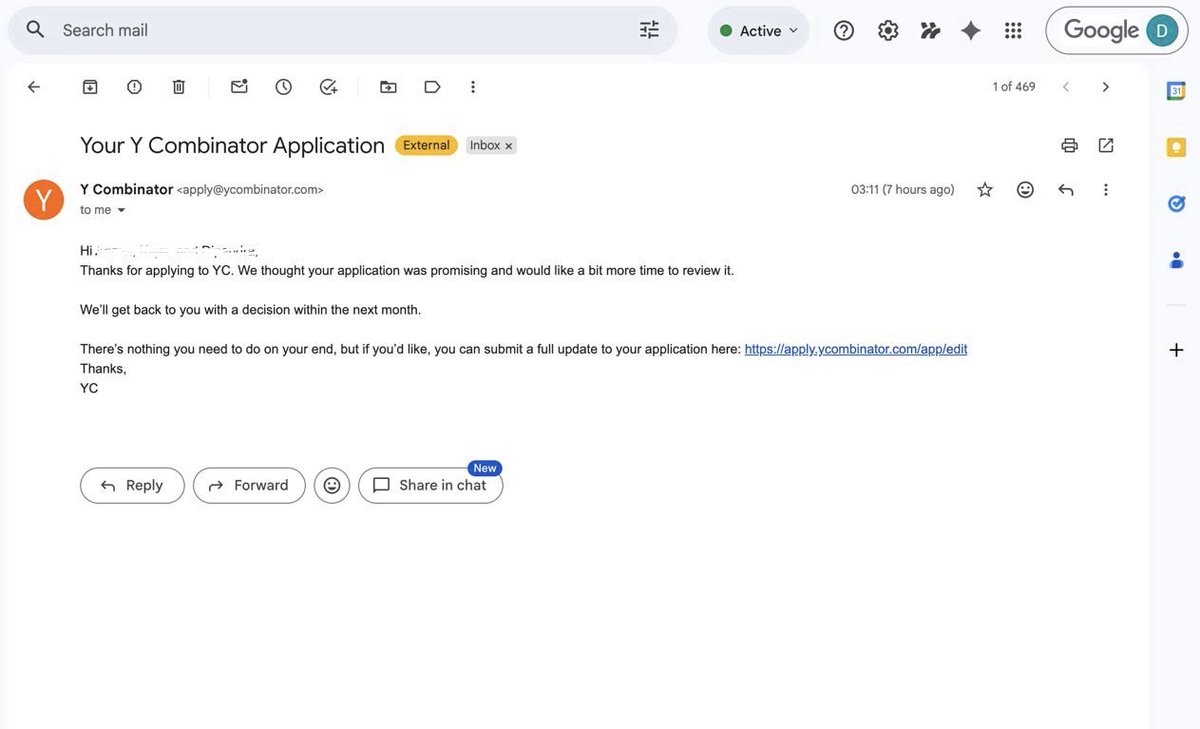Add this email to Tasks
The height and width of the screenshot is (729, 1200).
click(x=328, y=87)
